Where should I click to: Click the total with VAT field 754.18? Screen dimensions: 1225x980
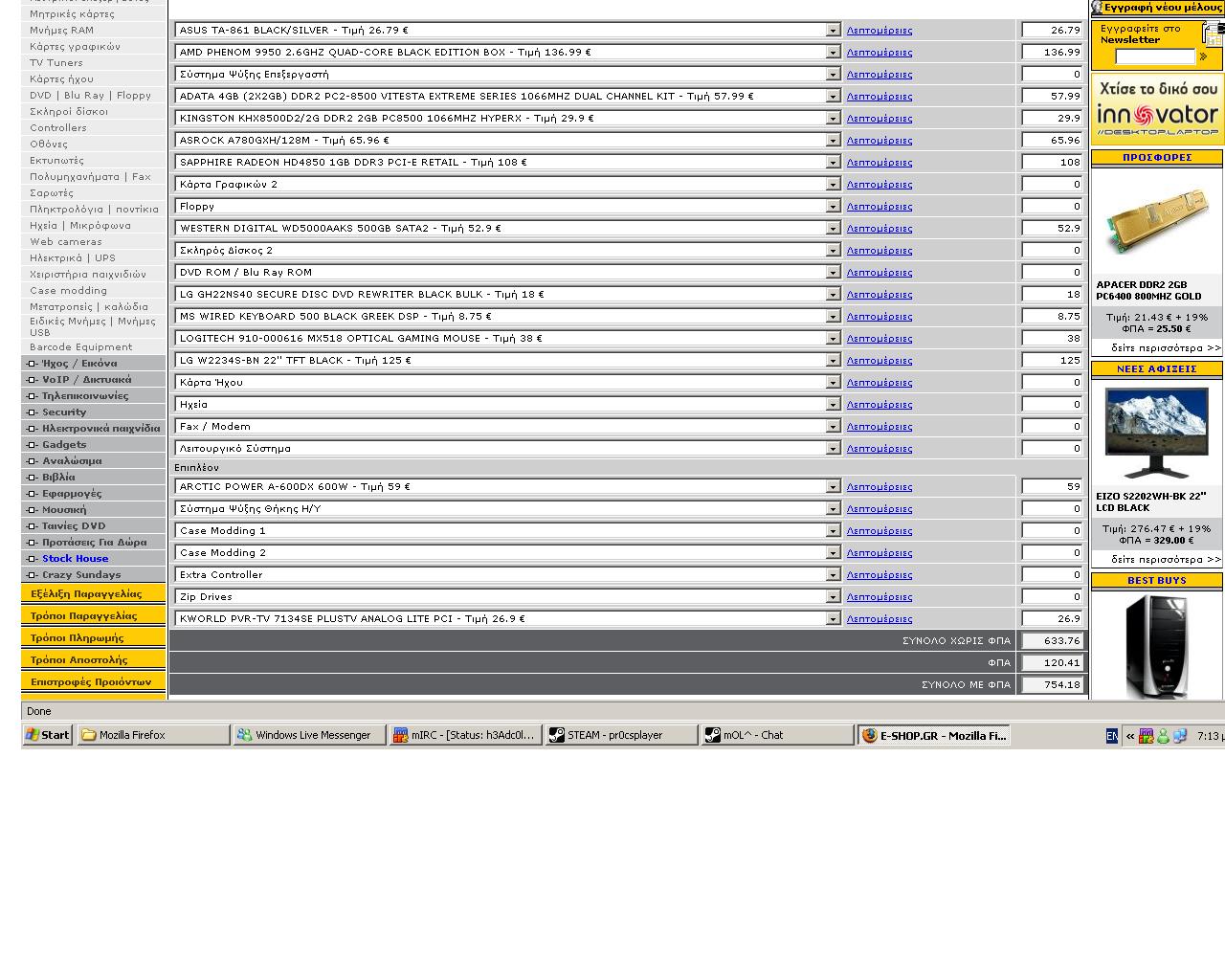[1052, 685]
